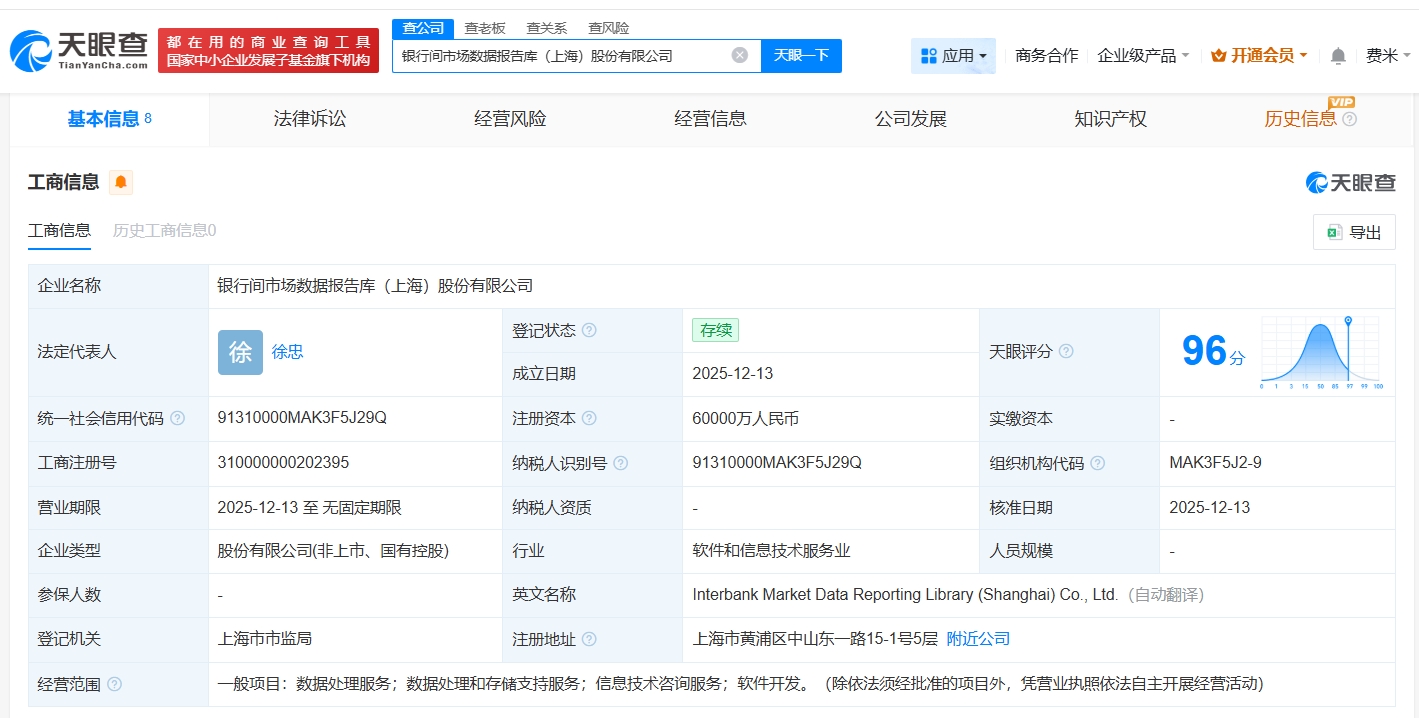Image resolution: width=1419 pixels, height=718 pixels.
Task: Expand the 企业级产品 dropdown
Action: click(1143, 56)
